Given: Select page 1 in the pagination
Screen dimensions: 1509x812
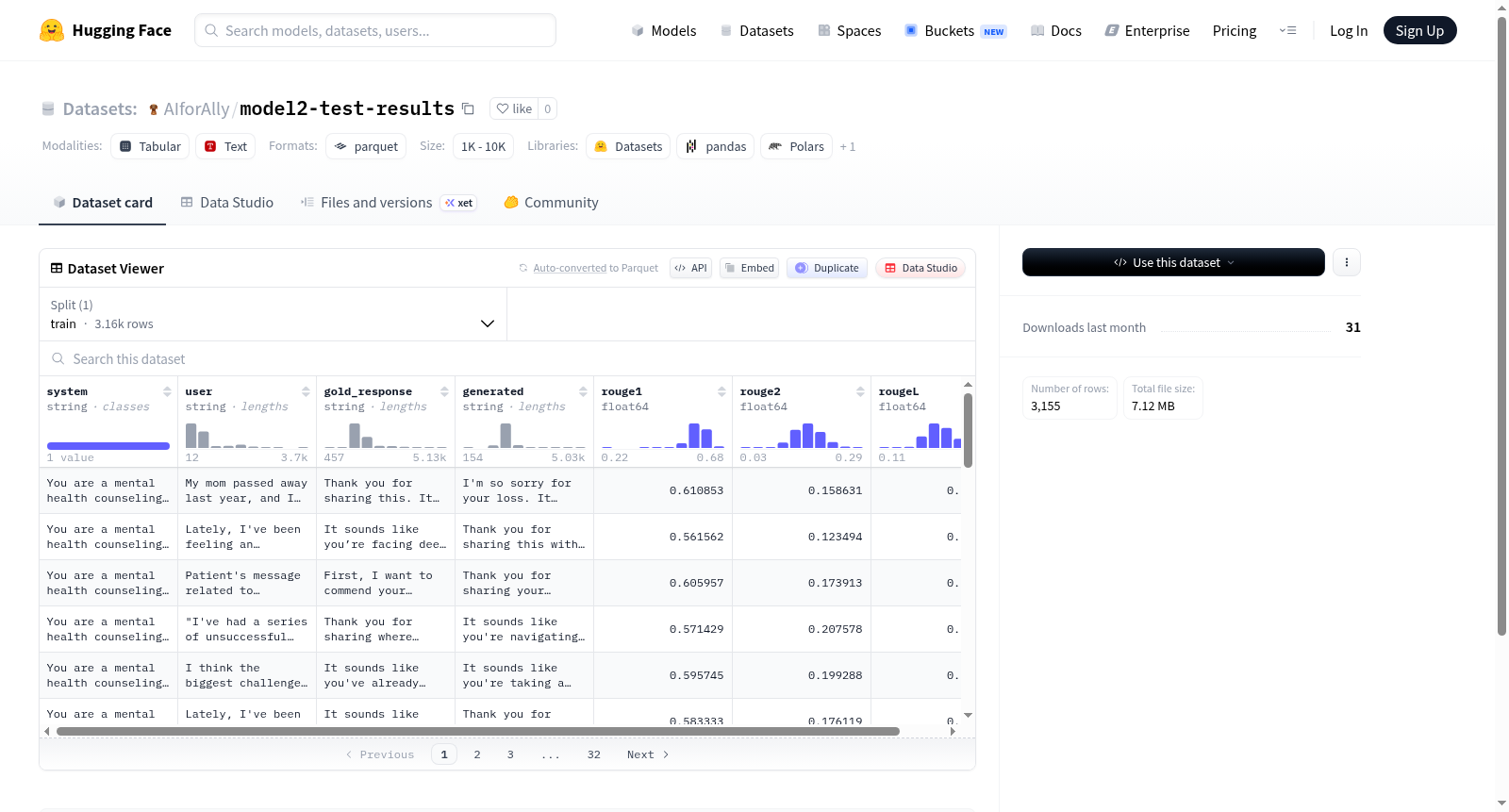Looking at the screenshot, I should tap(444, 754).
